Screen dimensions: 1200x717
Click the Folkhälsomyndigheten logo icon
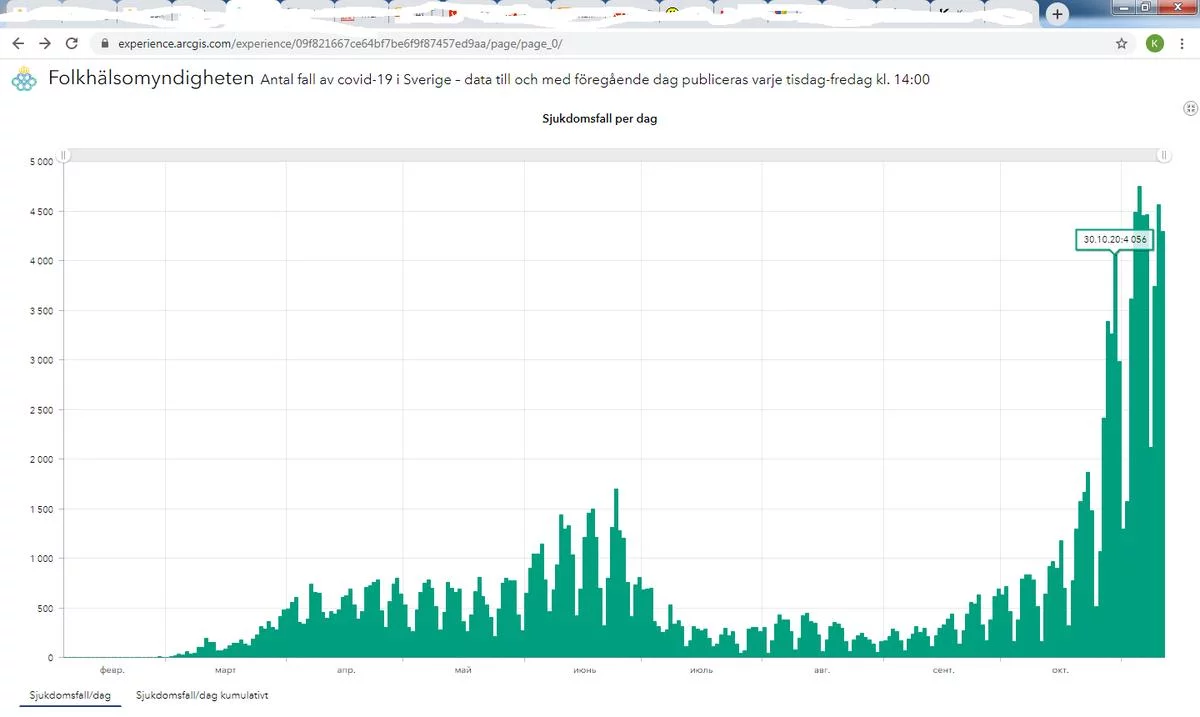24,79
